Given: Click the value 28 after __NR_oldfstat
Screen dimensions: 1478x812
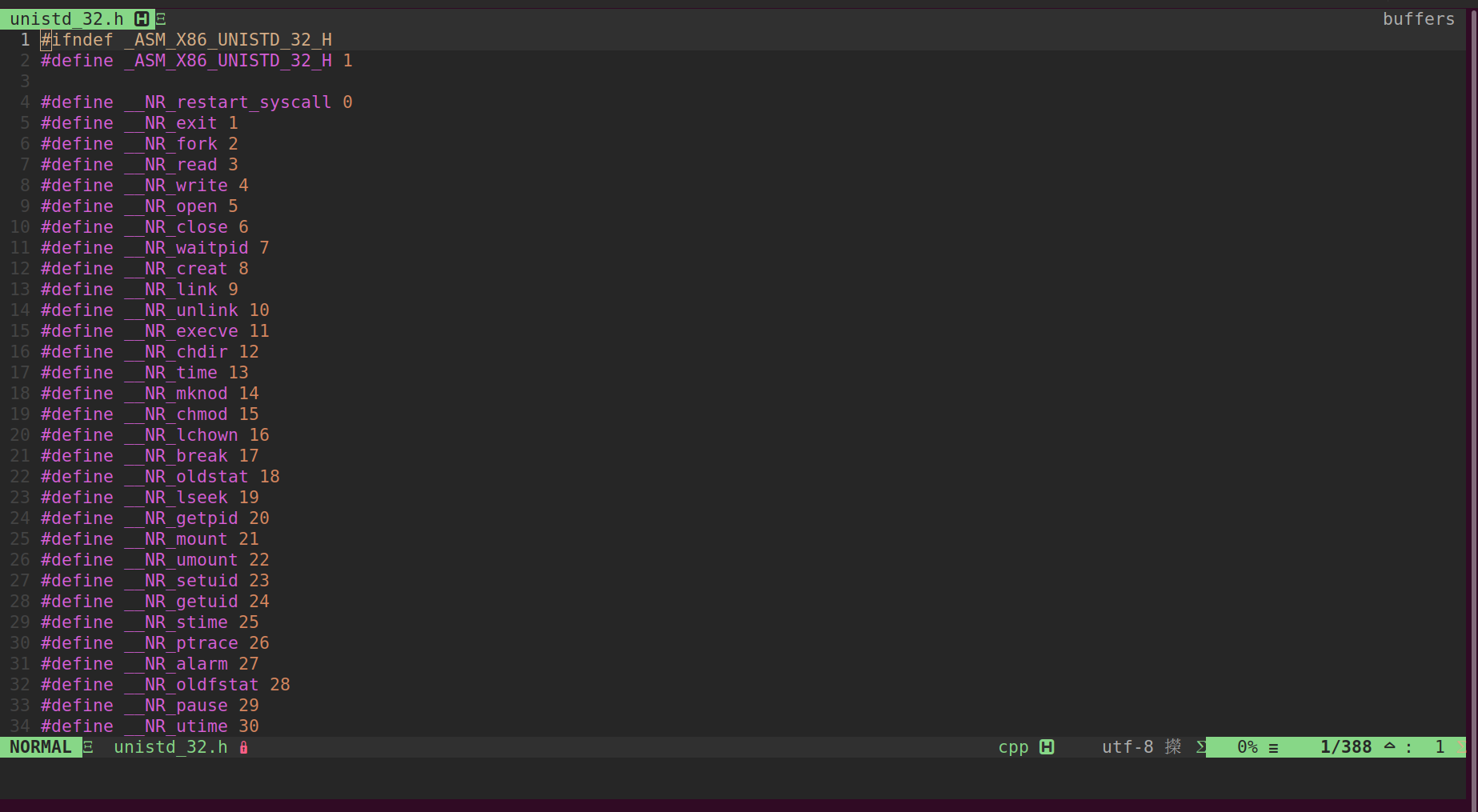Looking at the screenshot, I should pos(280,685).
